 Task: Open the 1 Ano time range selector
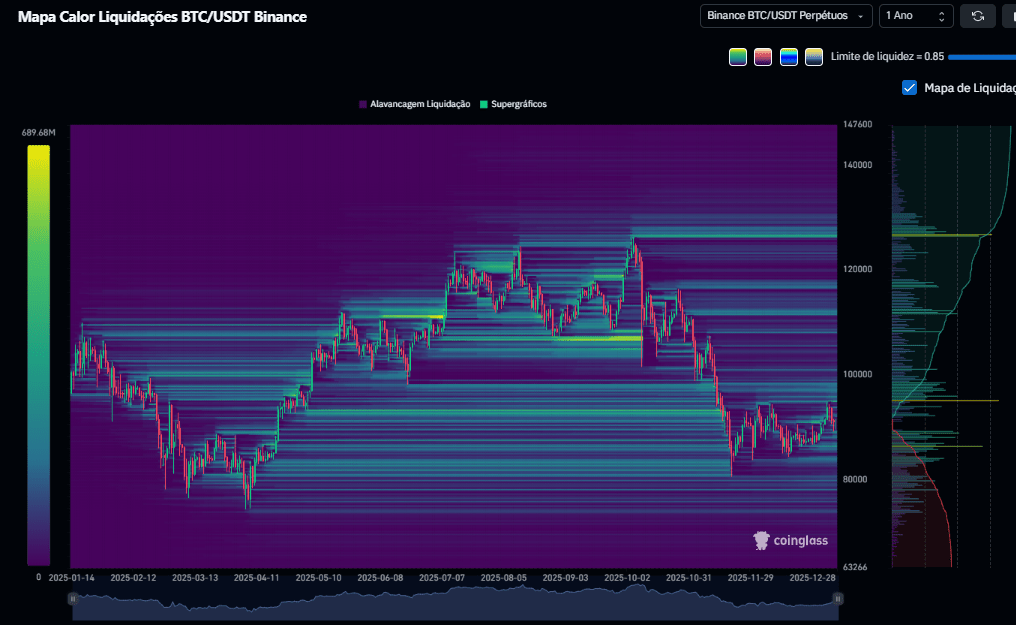coord(914,16)
